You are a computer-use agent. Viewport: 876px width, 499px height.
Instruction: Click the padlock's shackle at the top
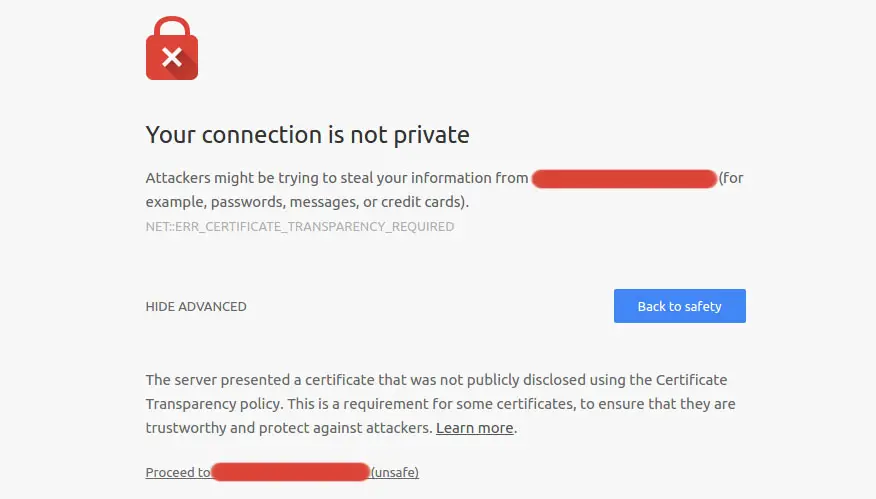[x=172, y=24]
